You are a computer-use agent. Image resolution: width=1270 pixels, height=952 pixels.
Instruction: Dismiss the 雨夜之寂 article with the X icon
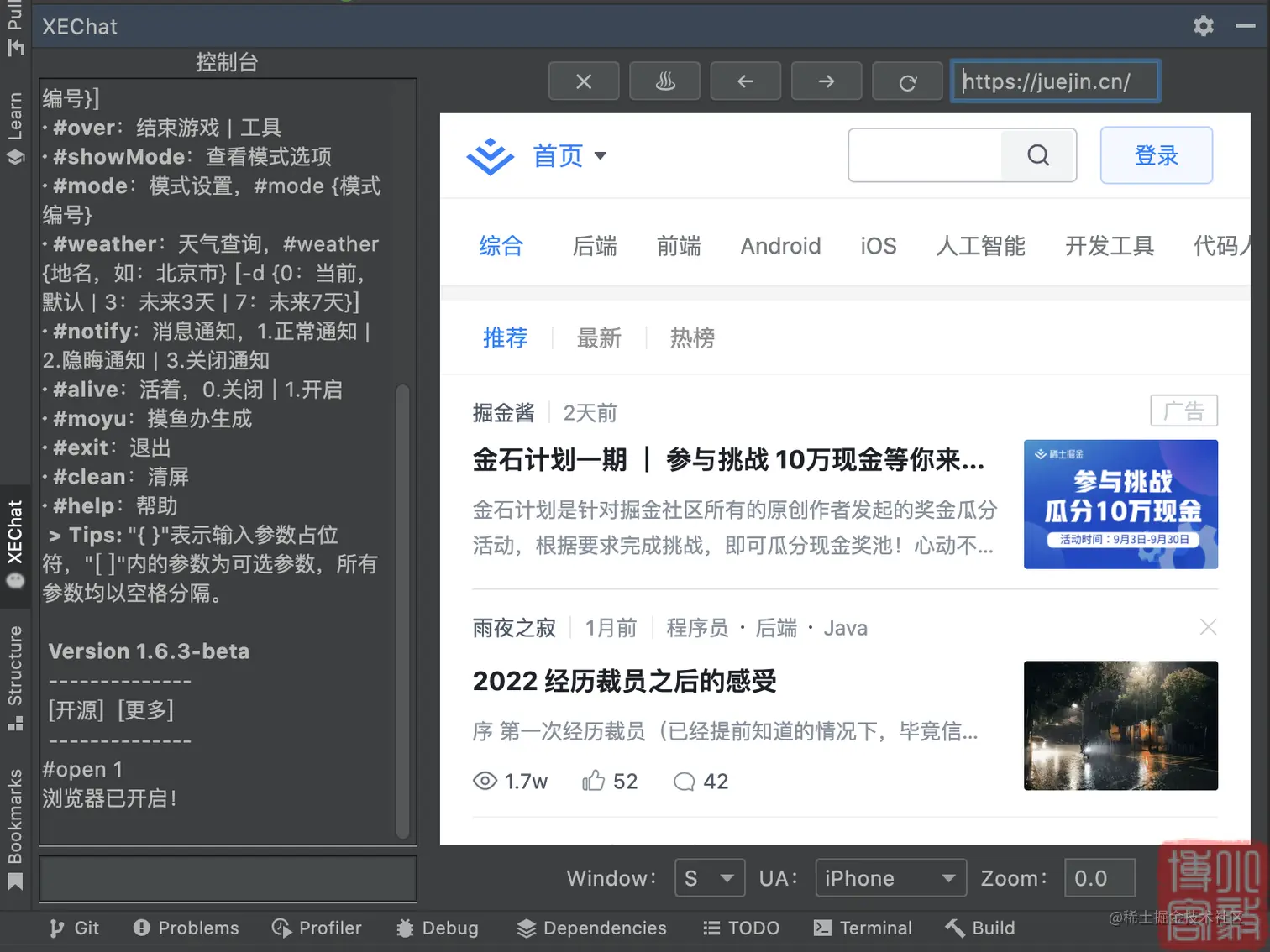click(x=1208, y=627)
